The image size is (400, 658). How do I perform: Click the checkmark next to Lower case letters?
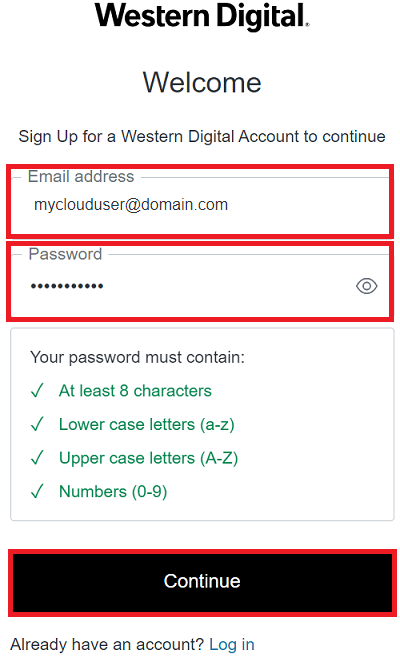point(37,424)
